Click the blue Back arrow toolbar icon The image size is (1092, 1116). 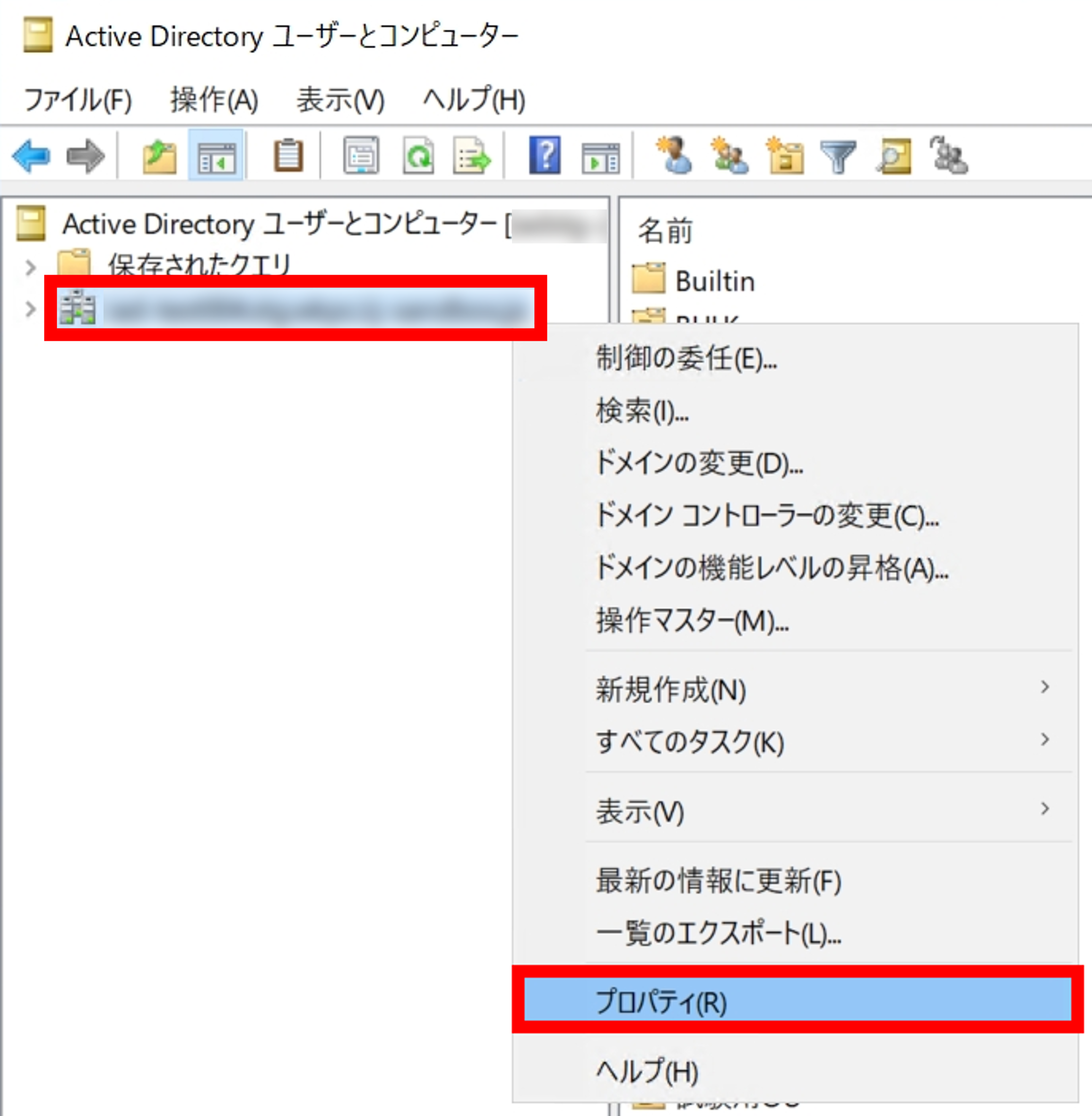[31, 156]
